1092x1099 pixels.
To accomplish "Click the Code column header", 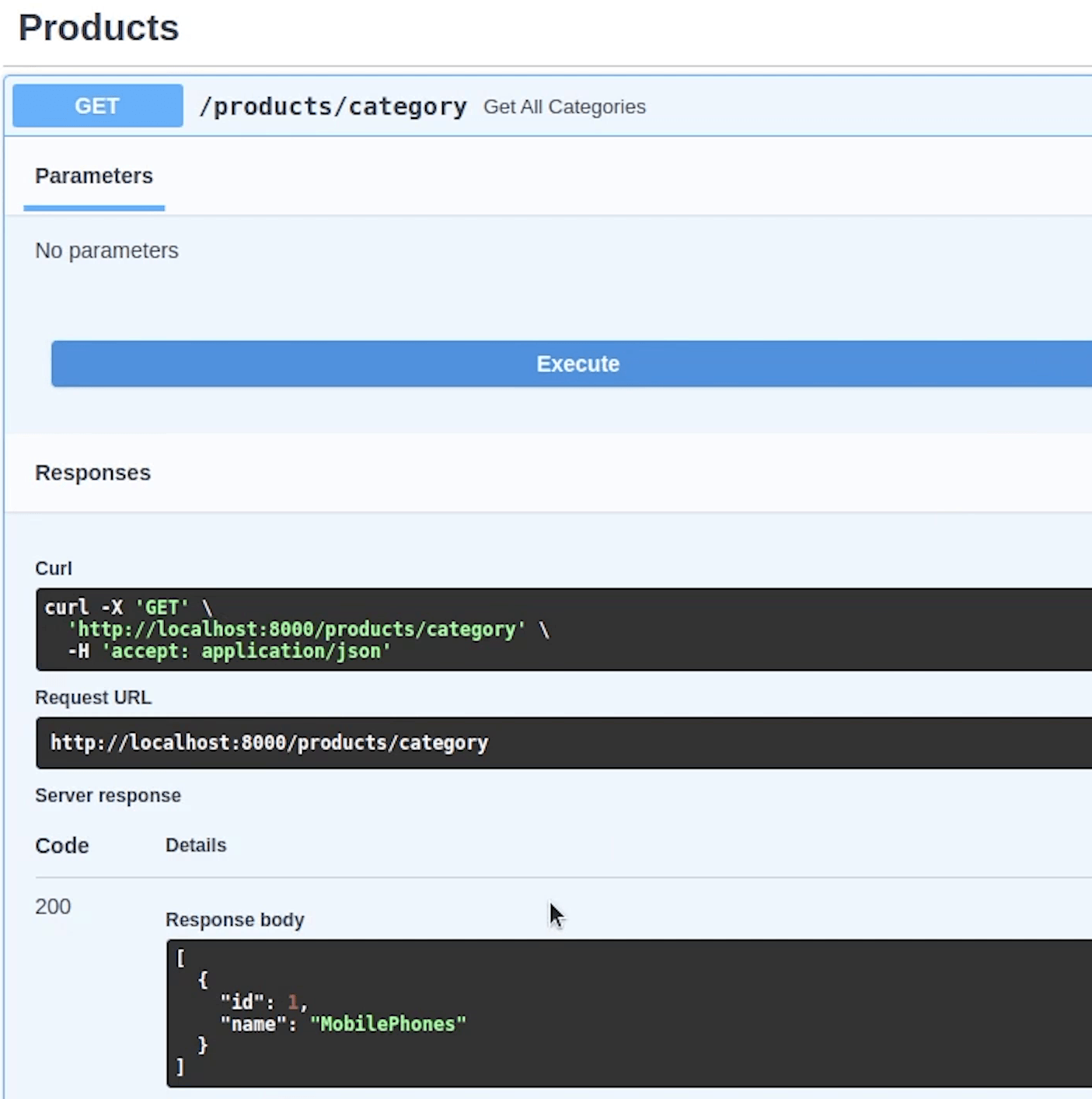I will pos(62,846).
